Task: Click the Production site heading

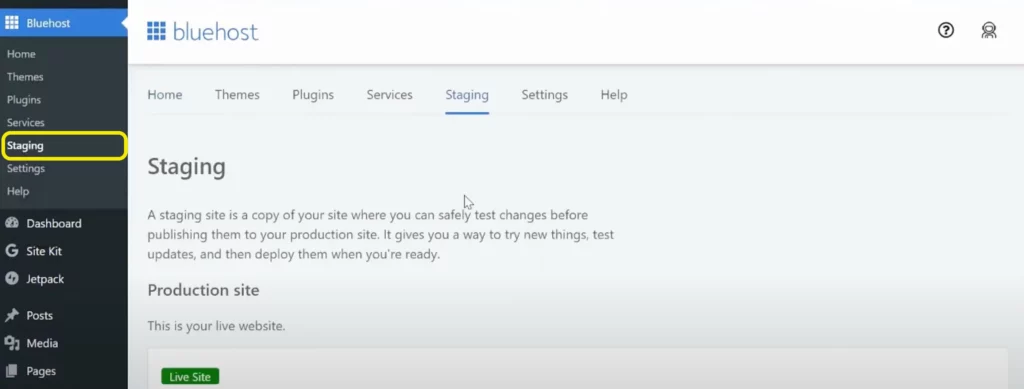Action: coord(203,290)
